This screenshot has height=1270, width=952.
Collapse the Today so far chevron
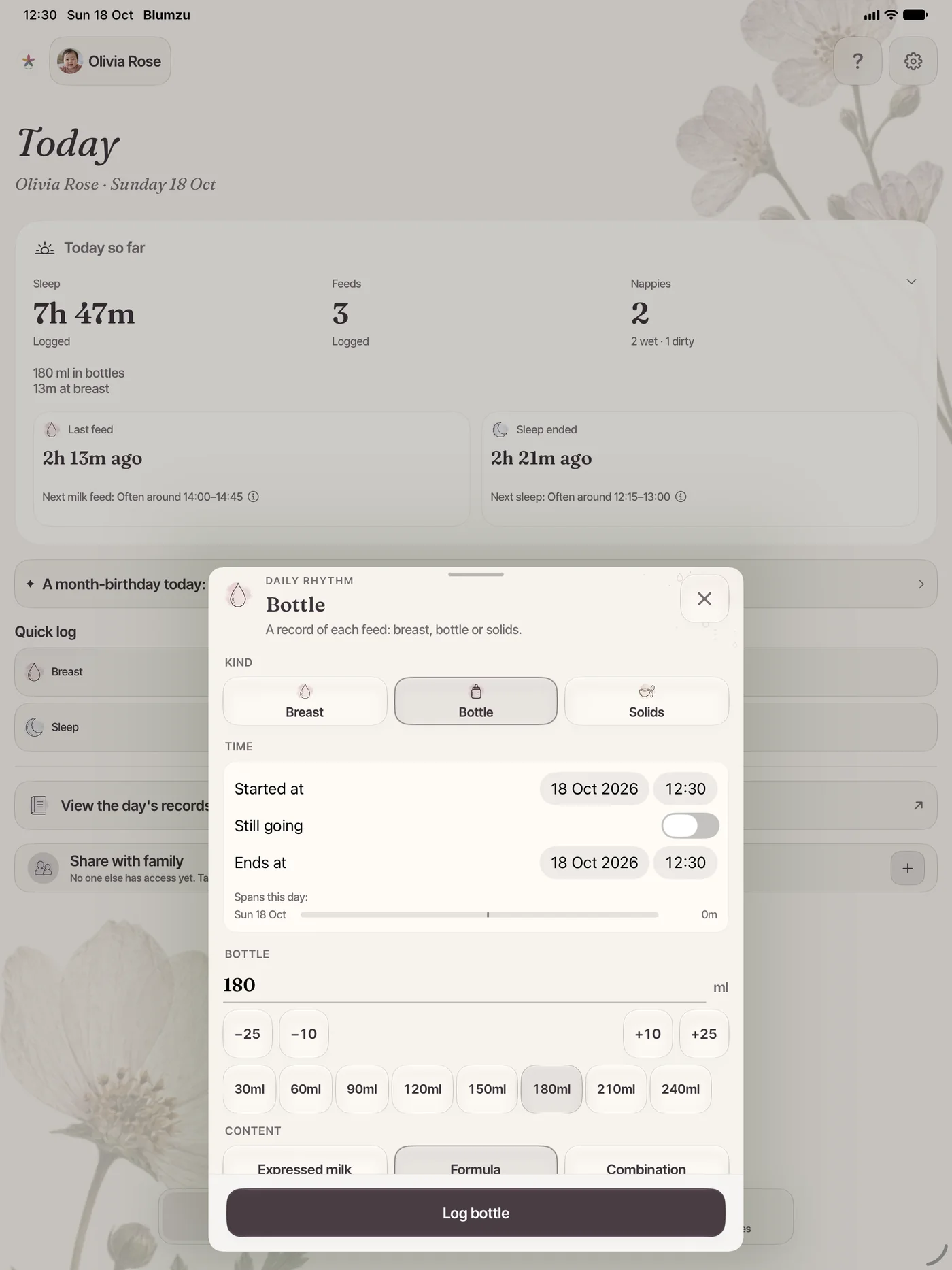pyautogui.click(x=911, y=282)
